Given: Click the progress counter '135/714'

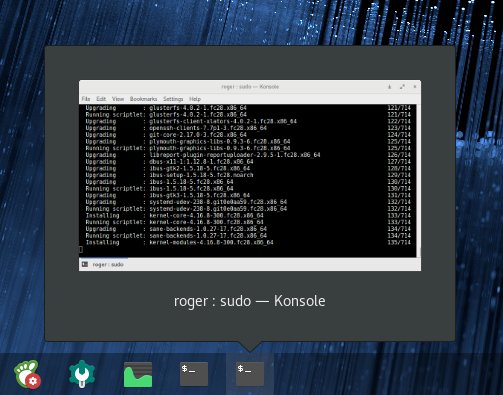Looking at the screenshot, I should pyautogui.click(x=399, y=242).
